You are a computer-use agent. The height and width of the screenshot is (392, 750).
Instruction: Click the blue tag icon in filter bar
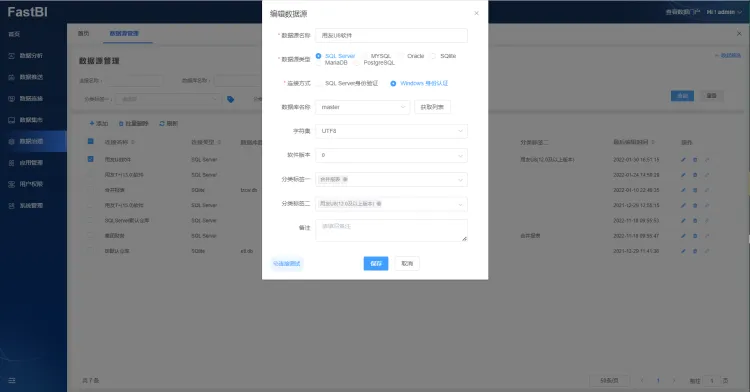point(231,99)
